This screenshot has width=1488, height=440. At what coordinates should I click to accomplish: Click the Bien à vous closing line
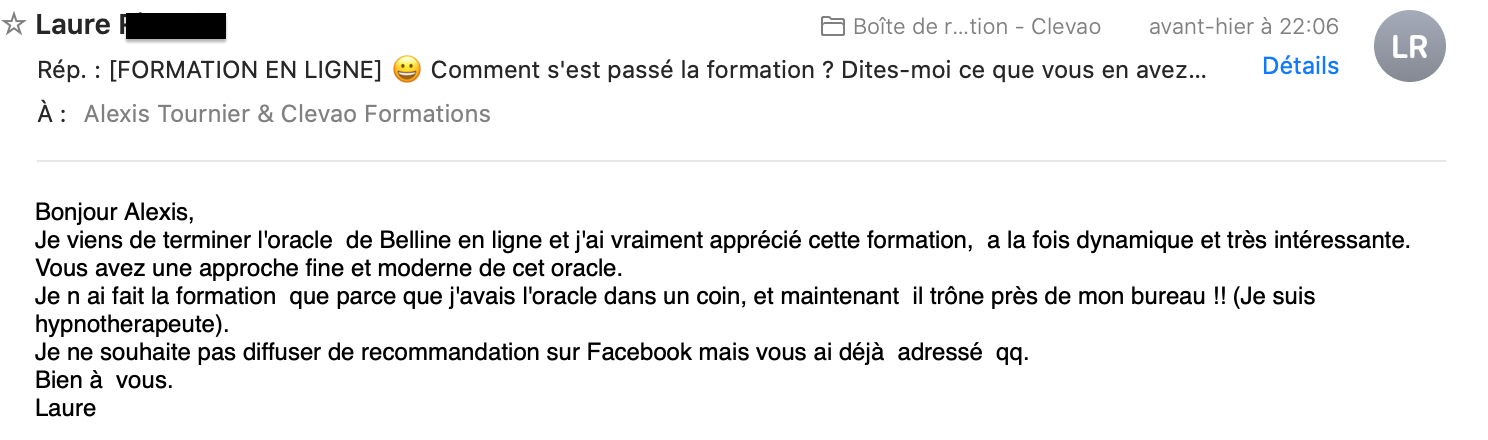pos(103,381)
